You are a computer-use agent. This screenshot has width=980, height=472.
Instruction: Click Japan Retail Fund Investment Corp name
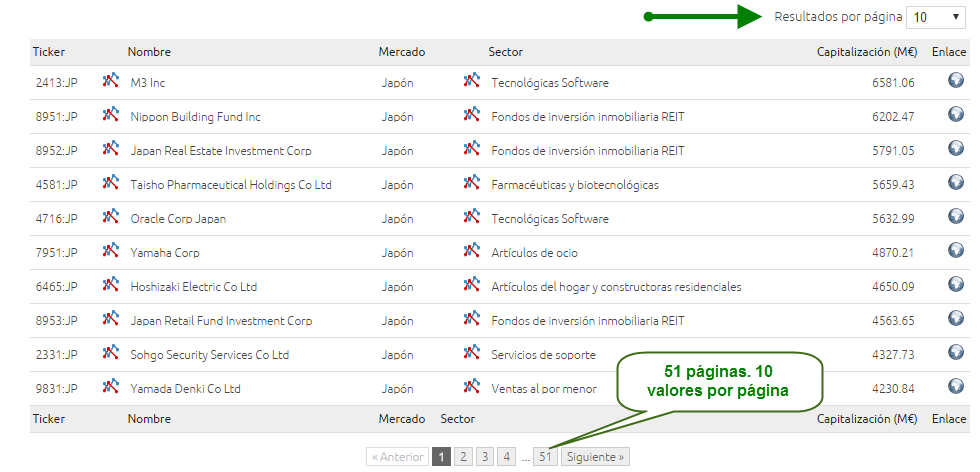pyautogui.click(x=221, y=321)
